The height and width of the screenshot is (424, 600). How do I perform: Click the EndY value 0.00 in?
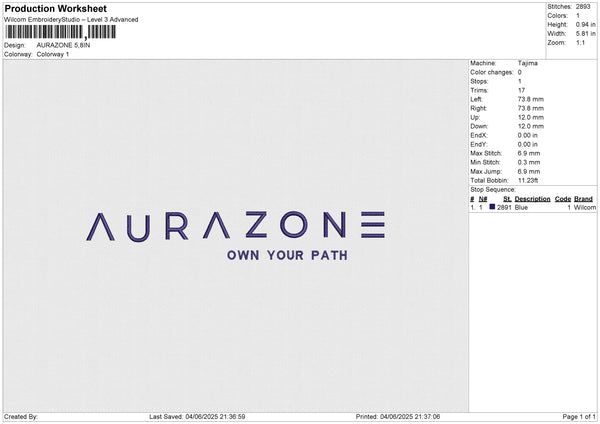528,144
